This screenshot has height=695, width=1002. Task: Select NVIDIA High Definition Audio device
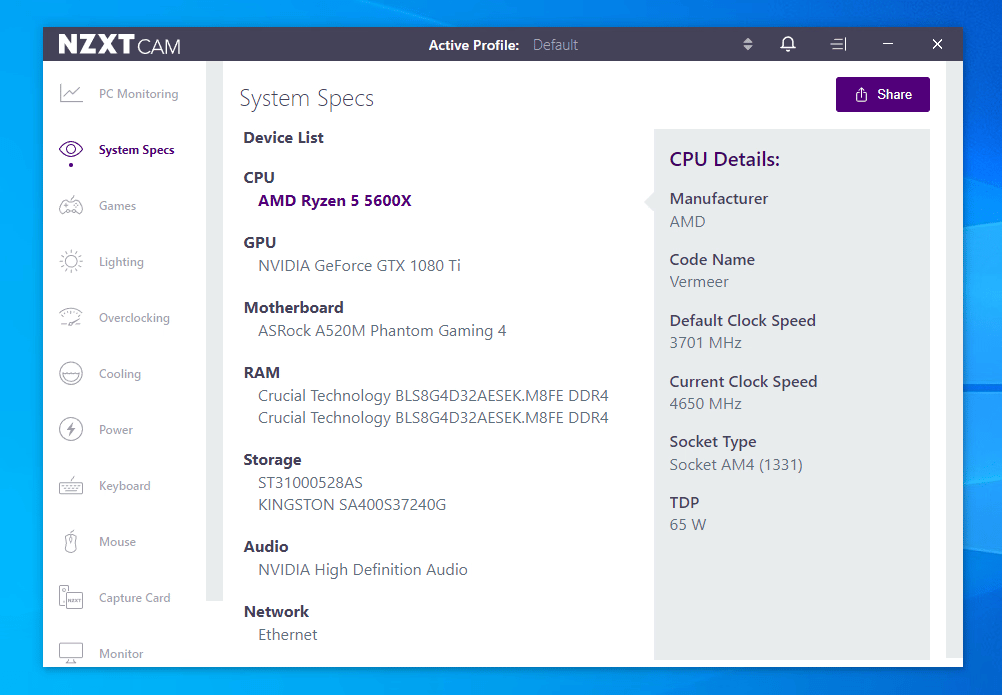coord(363,570)
